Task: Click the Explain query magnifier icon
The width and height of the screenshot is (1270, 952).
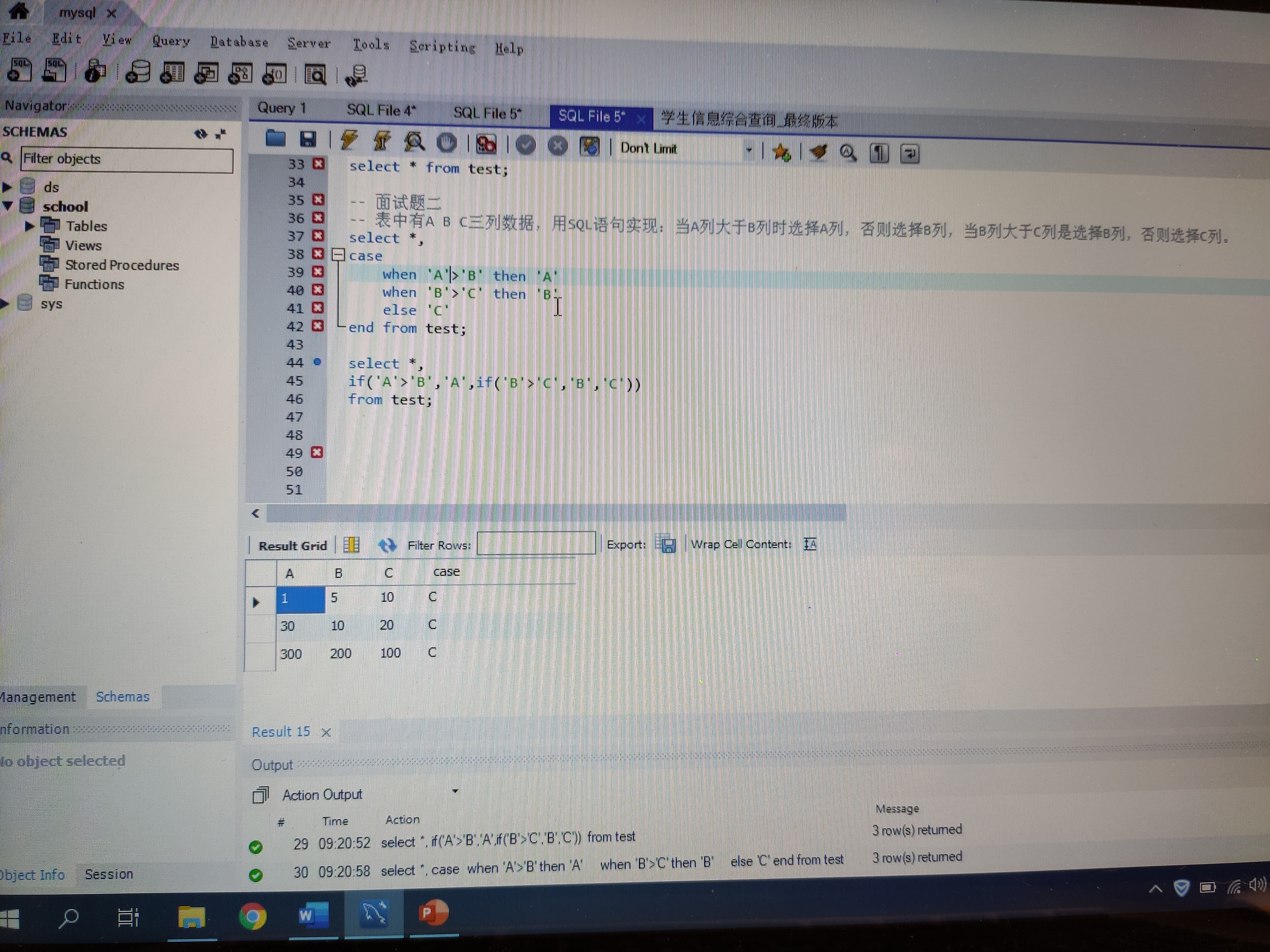Action: point(414,141)
